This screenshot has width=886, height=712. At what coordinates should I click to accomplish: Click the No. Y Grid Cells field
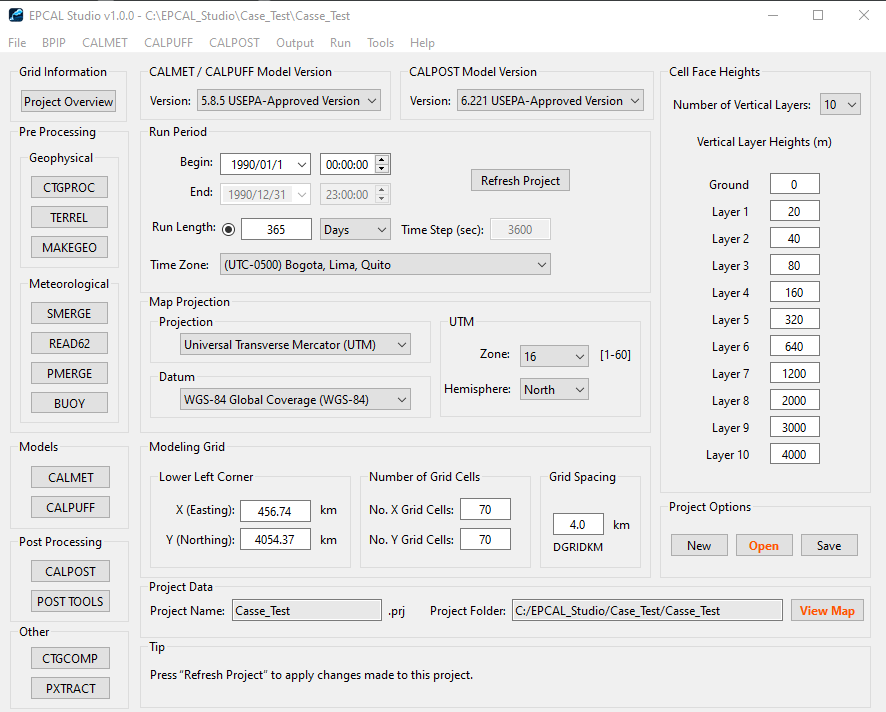coord(485,539)
